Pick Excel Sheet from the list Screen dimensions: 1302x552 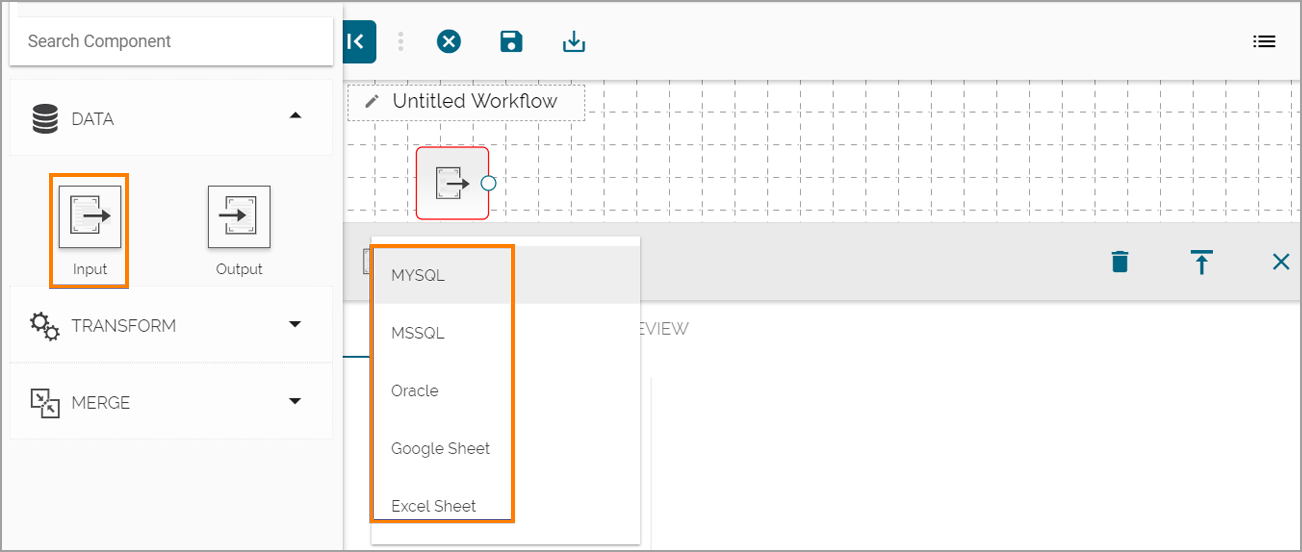click(x=434, y=506)
